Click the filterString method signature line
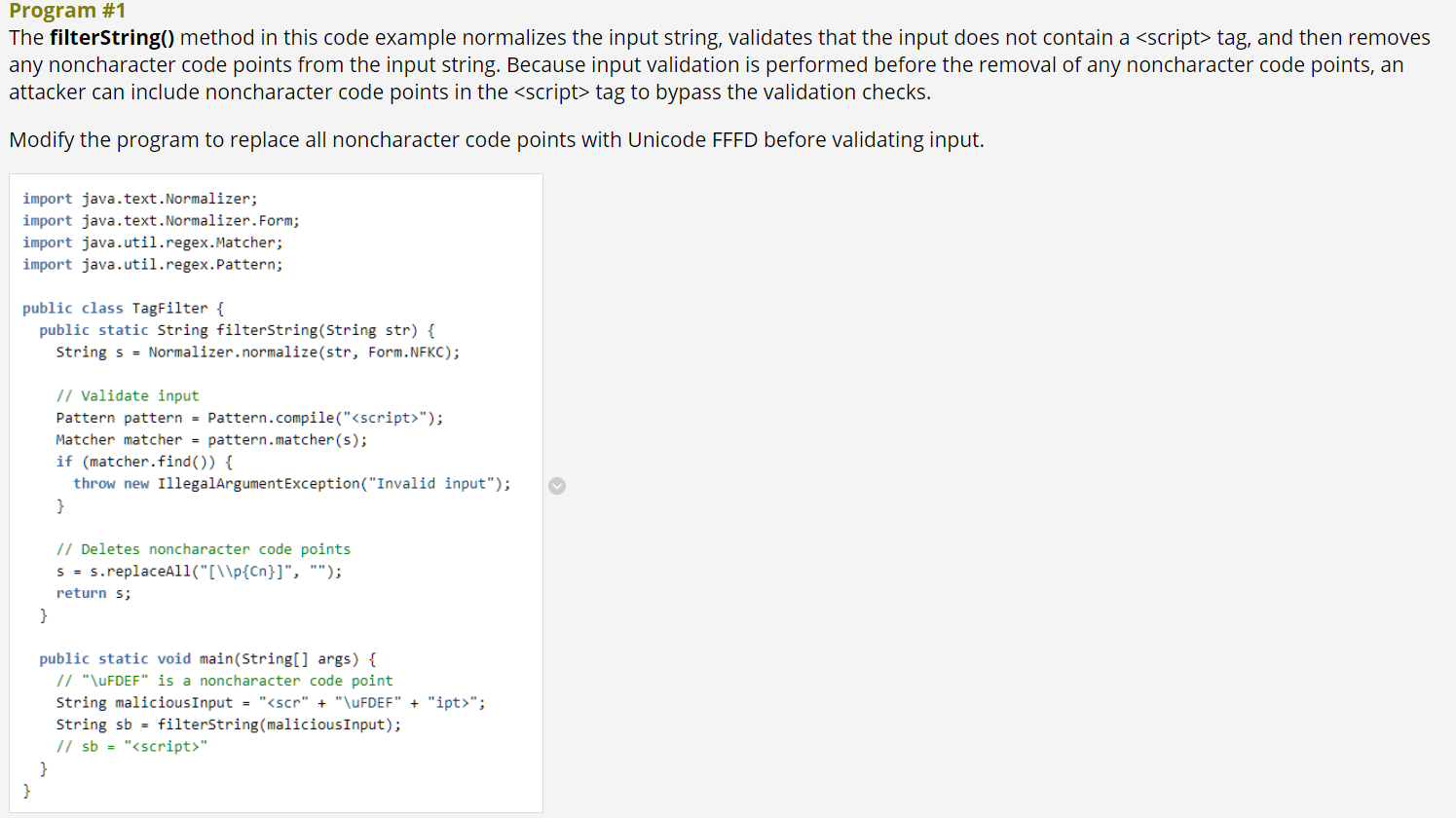 236,329
